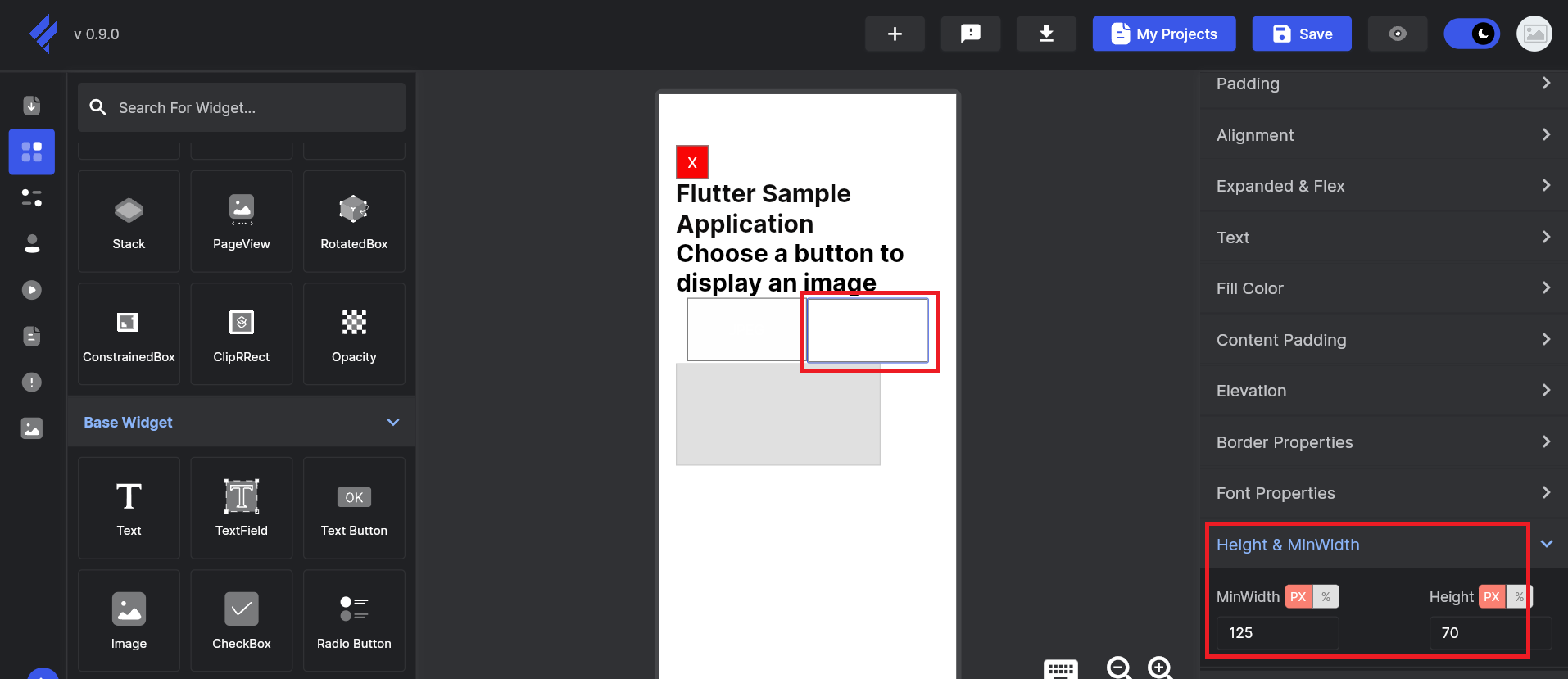Select the RotatedBox widget

tap(354, 221)
